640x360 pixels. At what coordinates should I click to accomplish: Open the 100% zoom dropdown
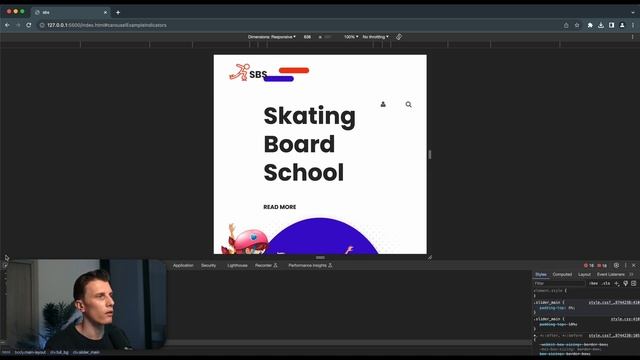pos(351,37)
